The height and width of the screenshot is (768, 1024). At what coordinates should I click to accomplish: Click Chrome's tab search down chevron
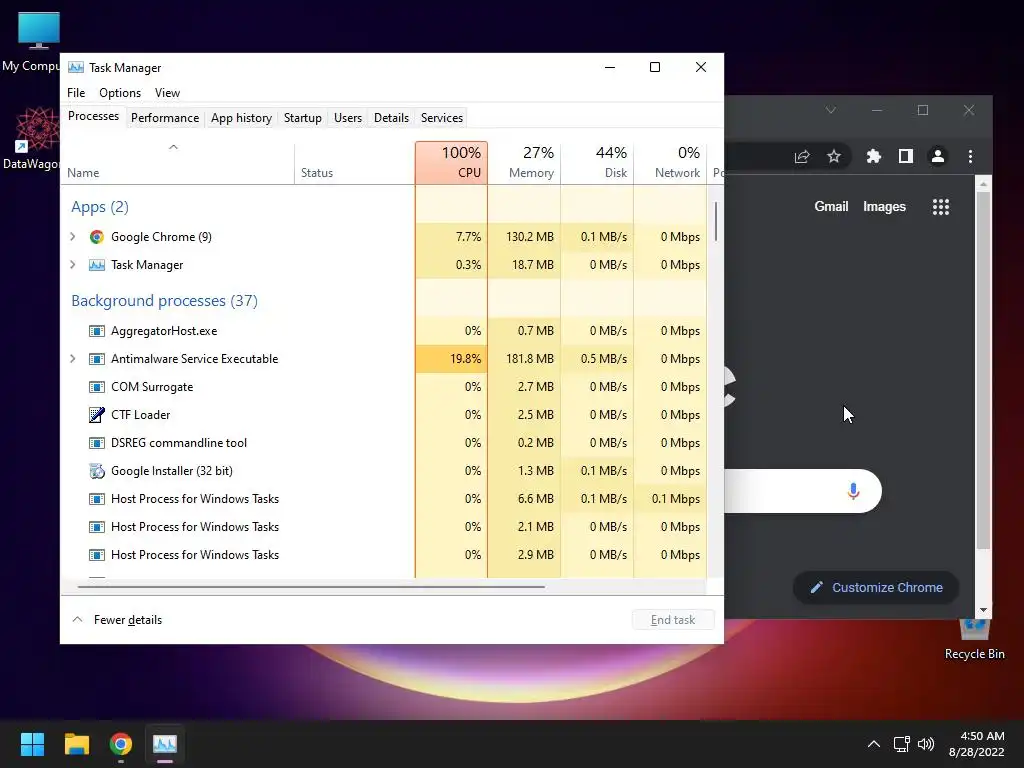[x=831, y=110]
